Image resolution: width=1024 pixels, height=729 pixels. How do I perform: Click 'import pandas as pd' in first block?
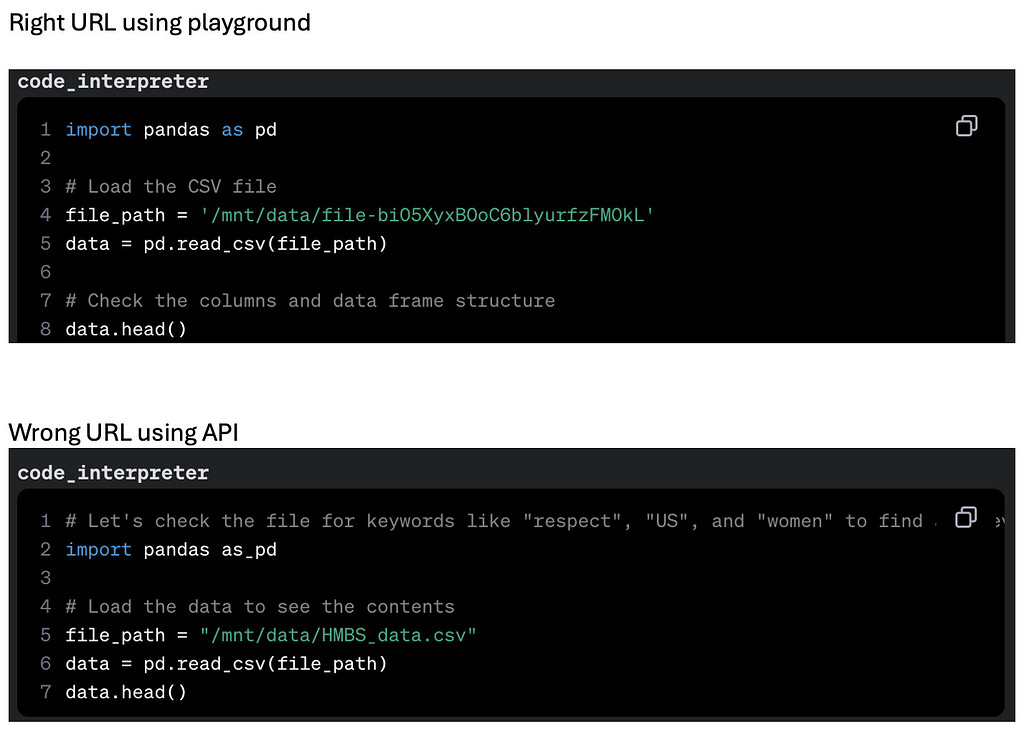coord(171,129)
